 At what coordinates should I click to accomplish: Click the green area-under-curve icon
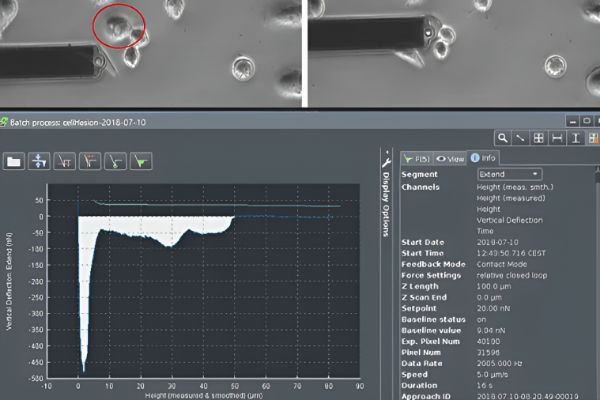[x=141, y=161]
